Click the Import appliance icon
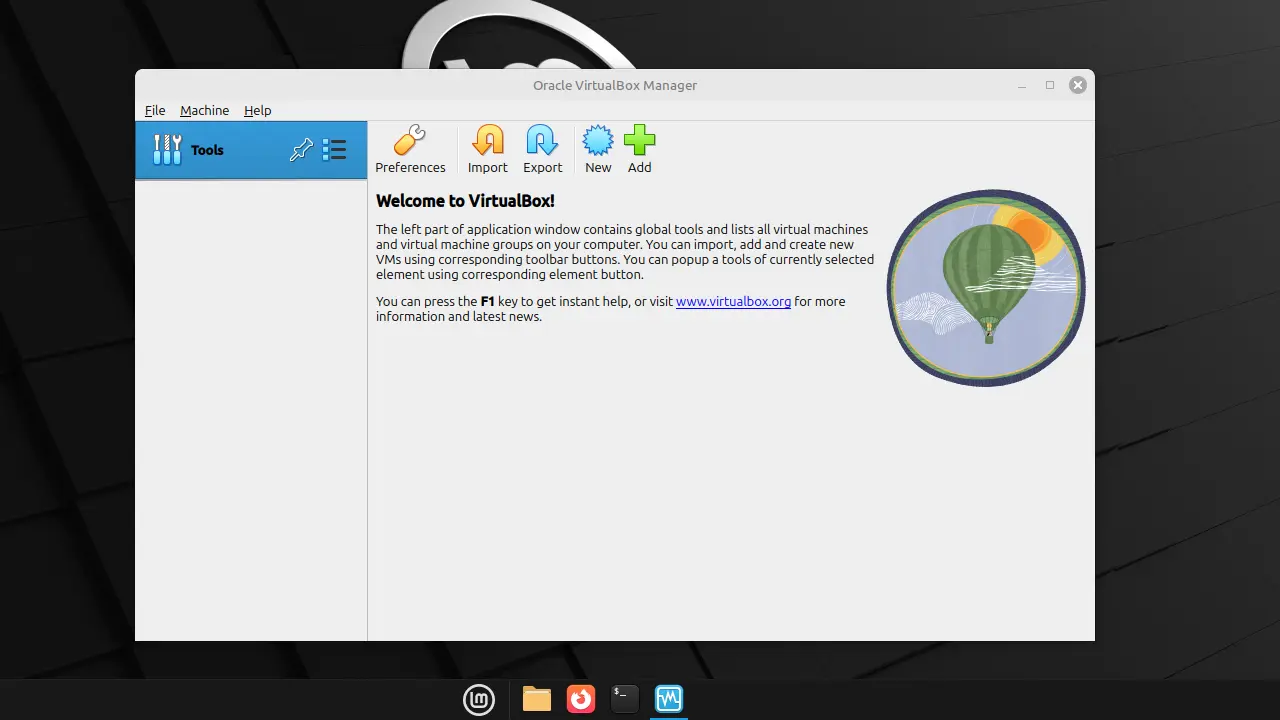Screen dimensions: 1280x720 click(x=488, y=141)
